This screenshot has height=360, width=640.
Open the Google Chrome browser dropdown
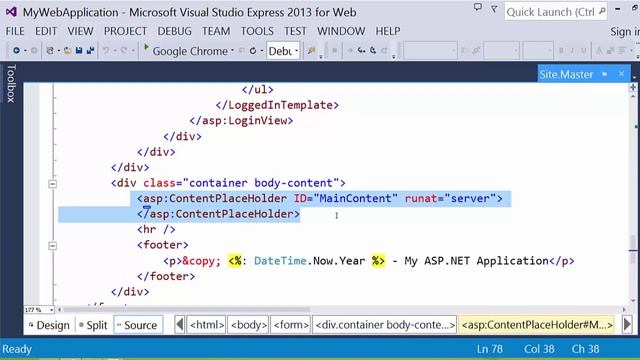tap(232, 51)
